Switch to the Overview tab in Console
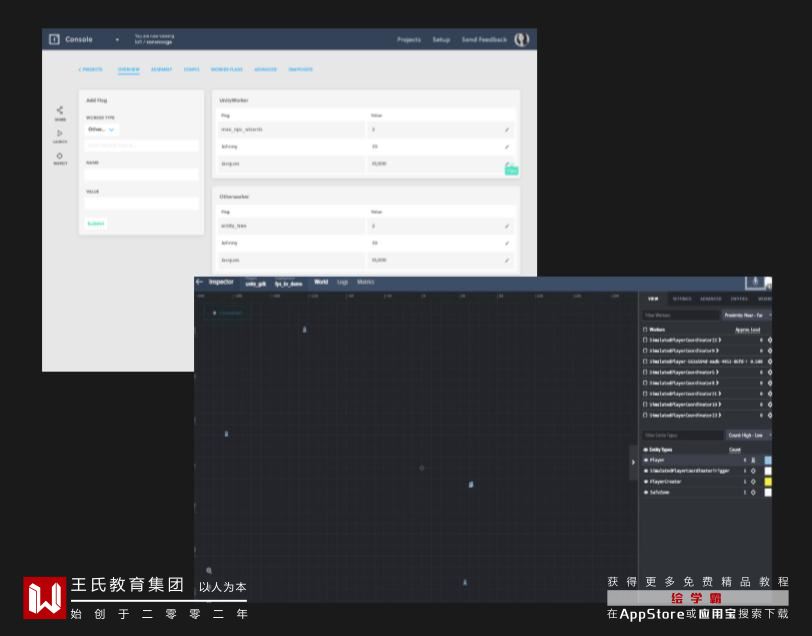 click(128, 69)
